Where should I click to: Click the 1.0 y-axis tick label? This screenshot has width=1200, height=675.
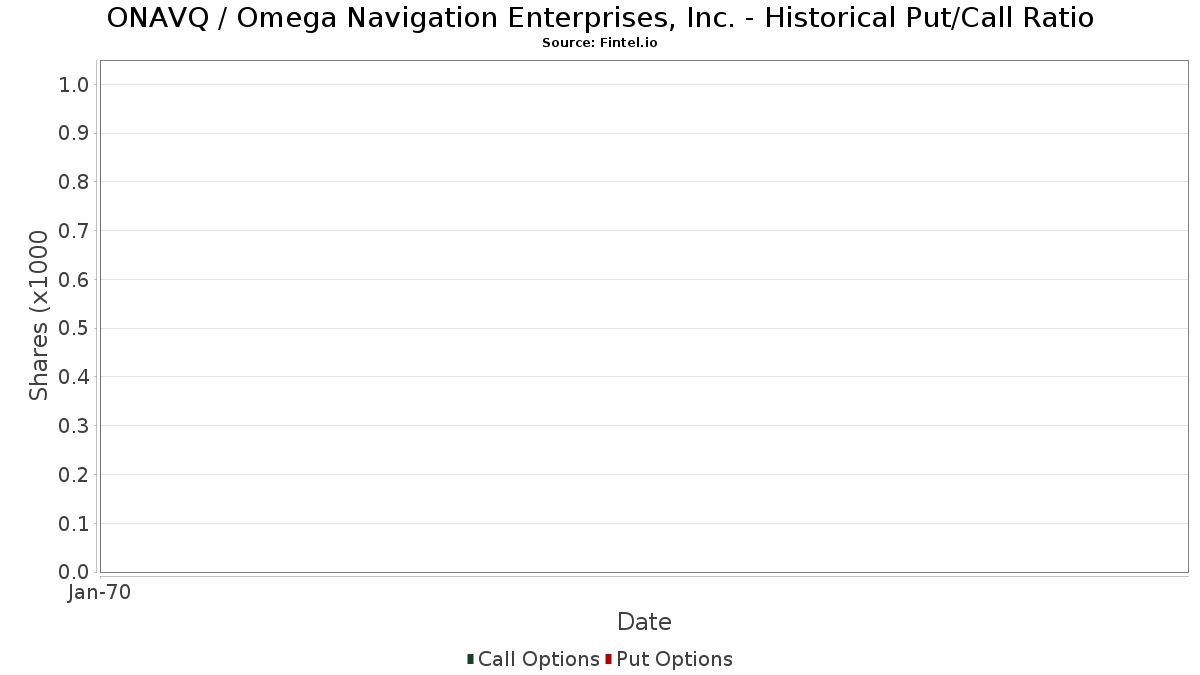pos(75,85)
